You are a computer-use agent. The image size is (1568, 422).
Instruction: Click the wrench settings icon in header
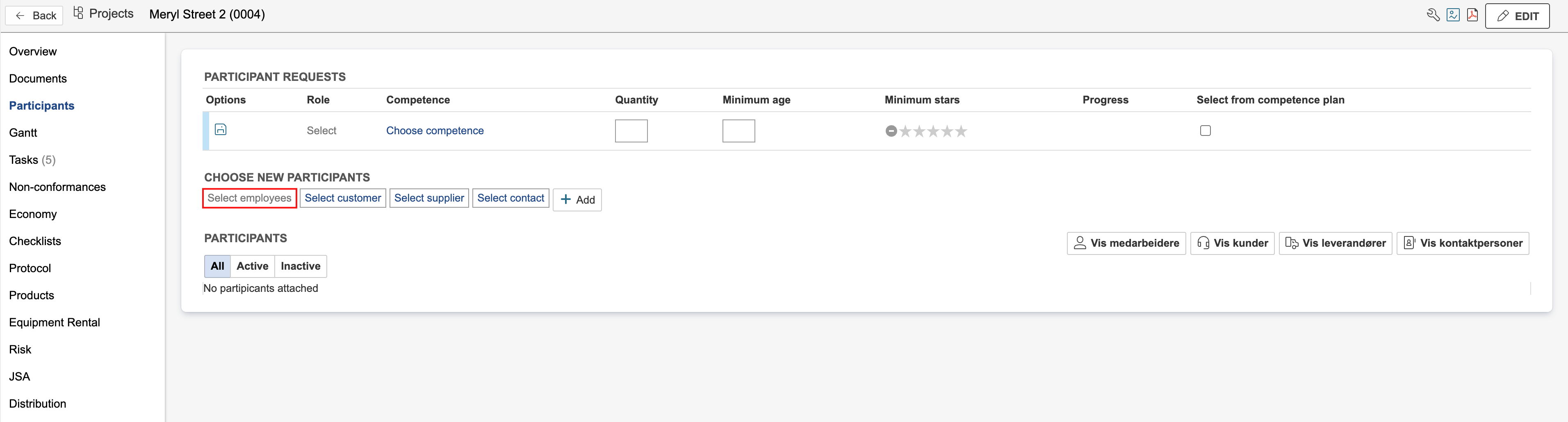1433,15
